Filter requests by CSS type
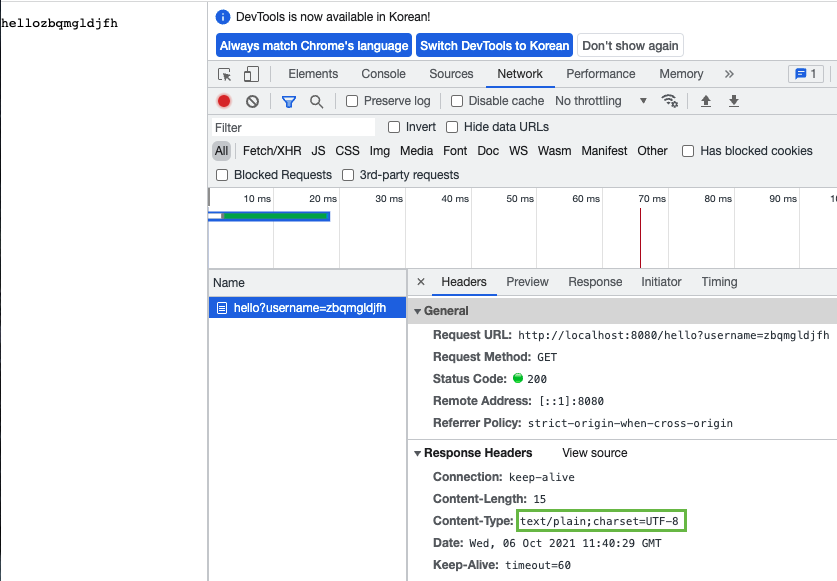Viewport: 837px width, 581px height. [x=348, y=151]
